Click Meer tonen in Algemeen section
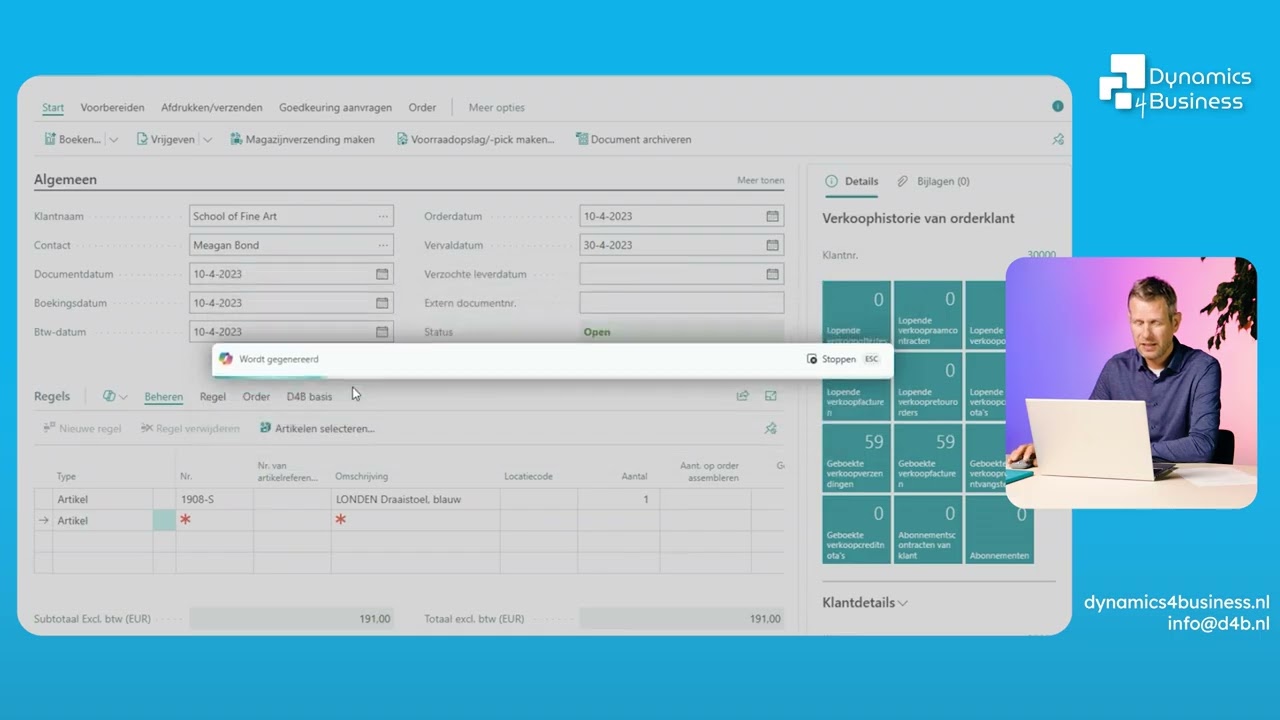This screenshot has width=1280, height=720. point(760,181)
